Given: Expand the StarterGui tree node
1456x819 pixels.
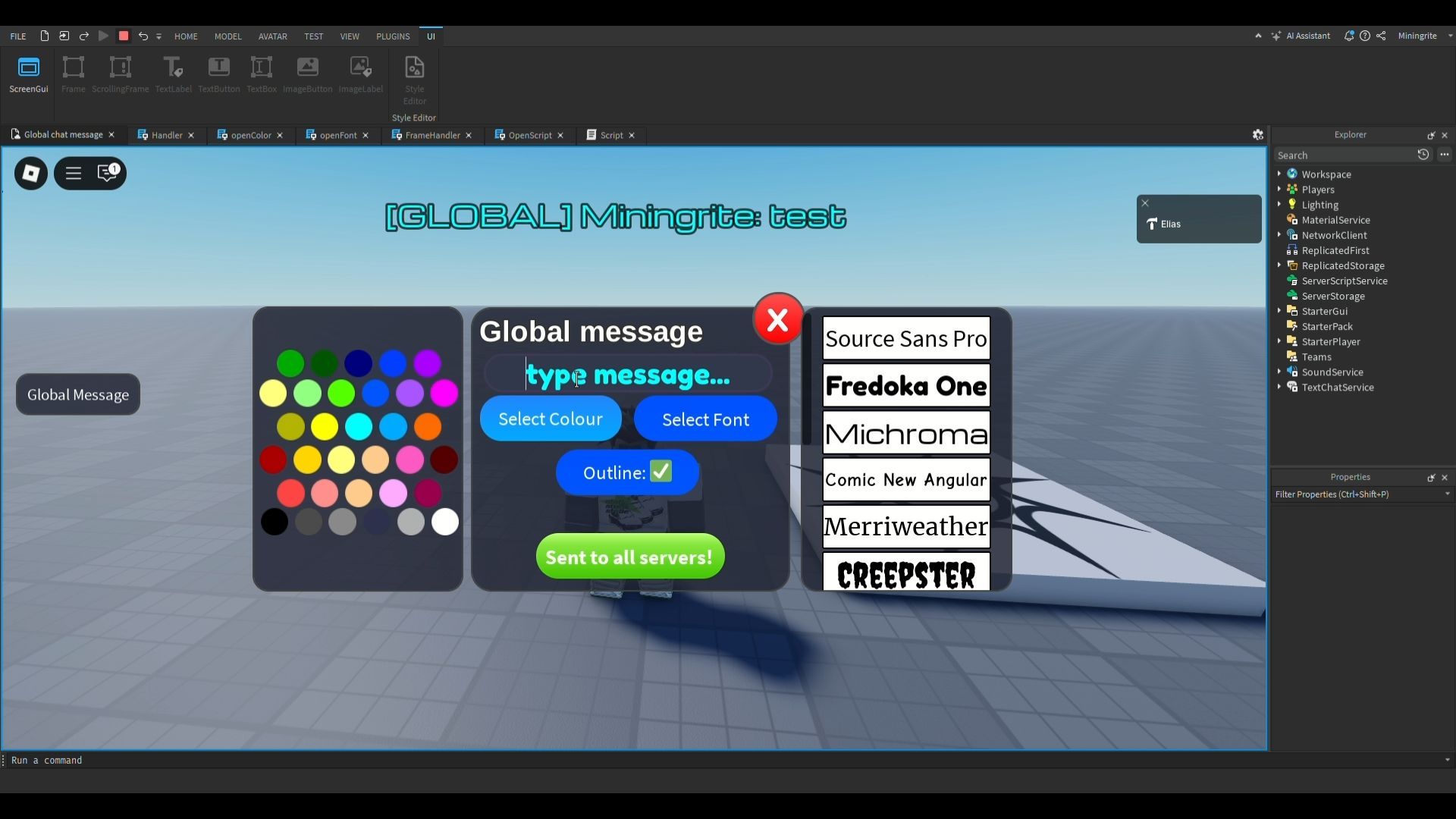Looking at the screenshot, I should [x=1279, y=311].
